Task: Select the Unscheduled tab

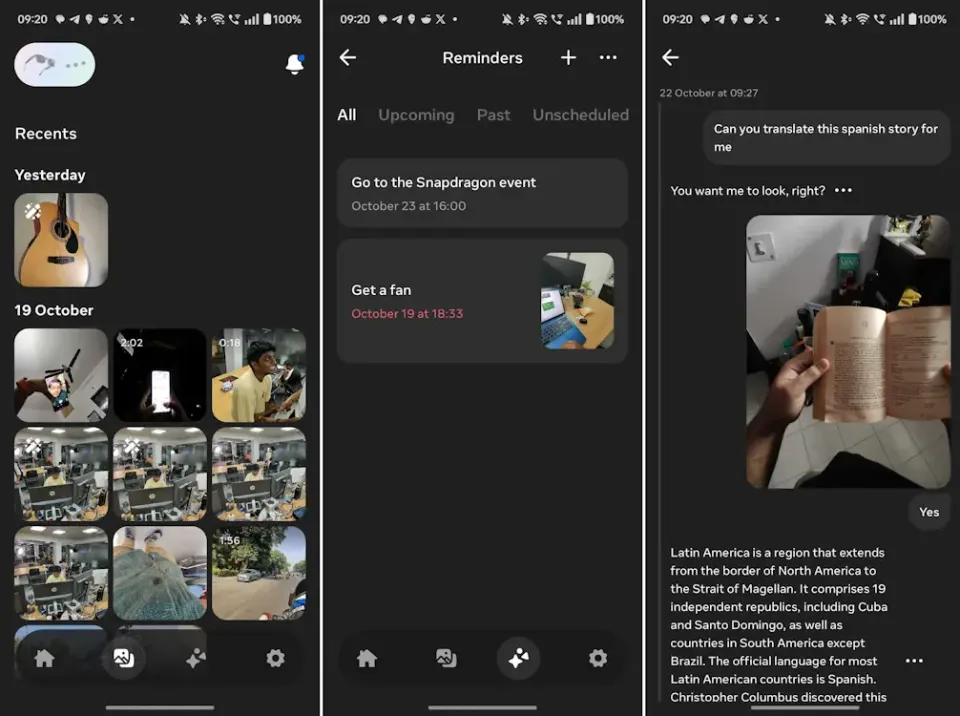Action: pyautogui.click(x=580, y=115)
